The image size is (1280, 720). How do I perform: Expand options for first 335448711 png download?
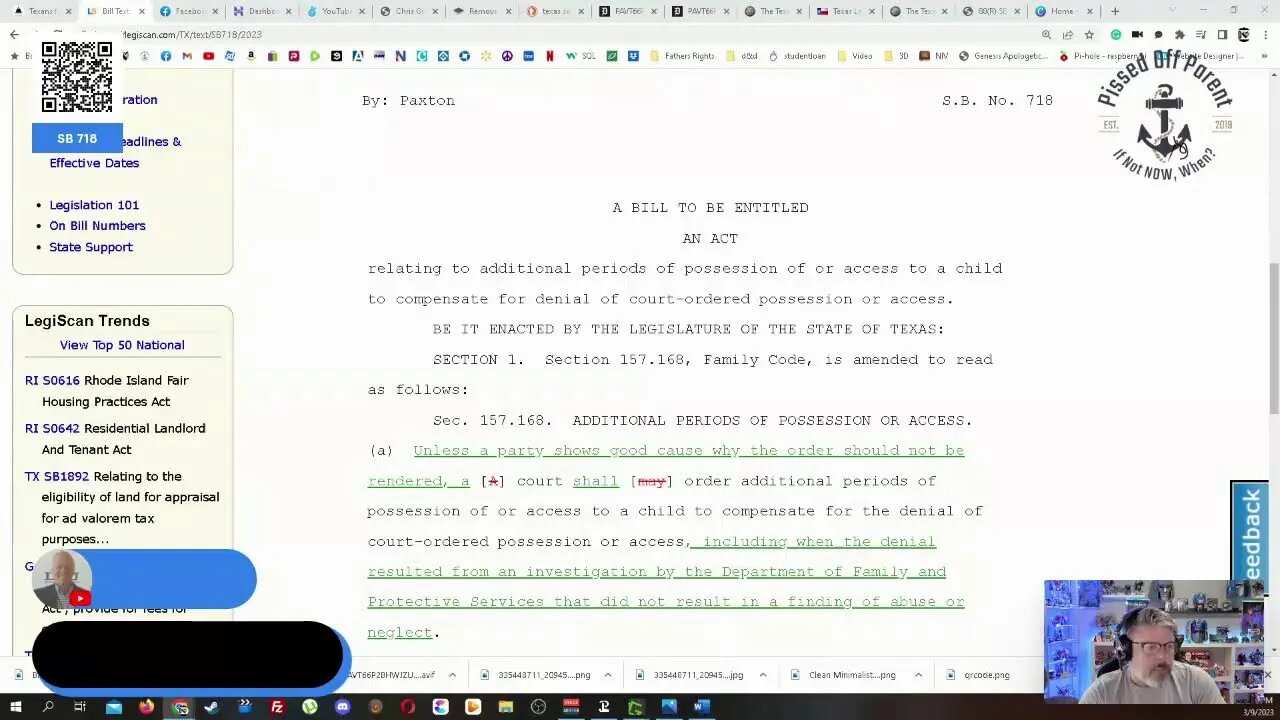[x=608, y=675]
